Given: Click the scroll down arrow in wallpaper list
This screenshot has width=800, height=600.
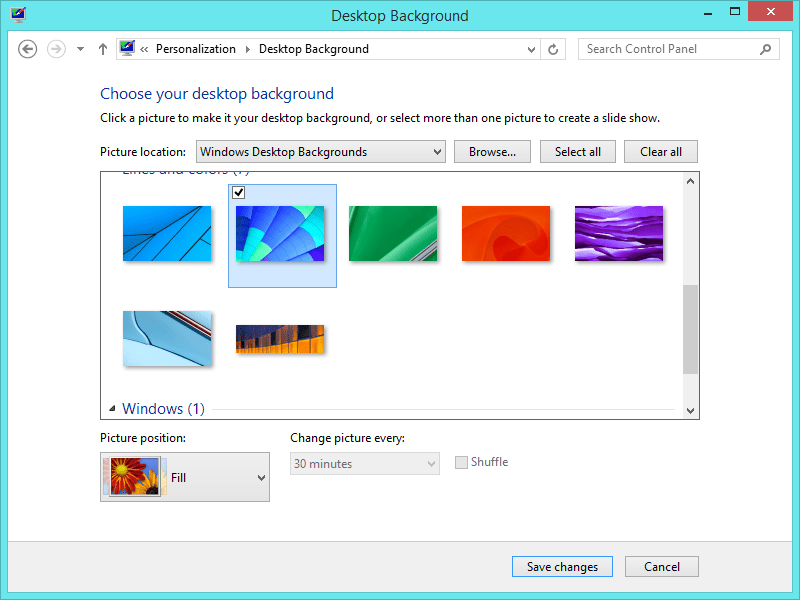Looking at the screenshot, I should pos(689,410).
